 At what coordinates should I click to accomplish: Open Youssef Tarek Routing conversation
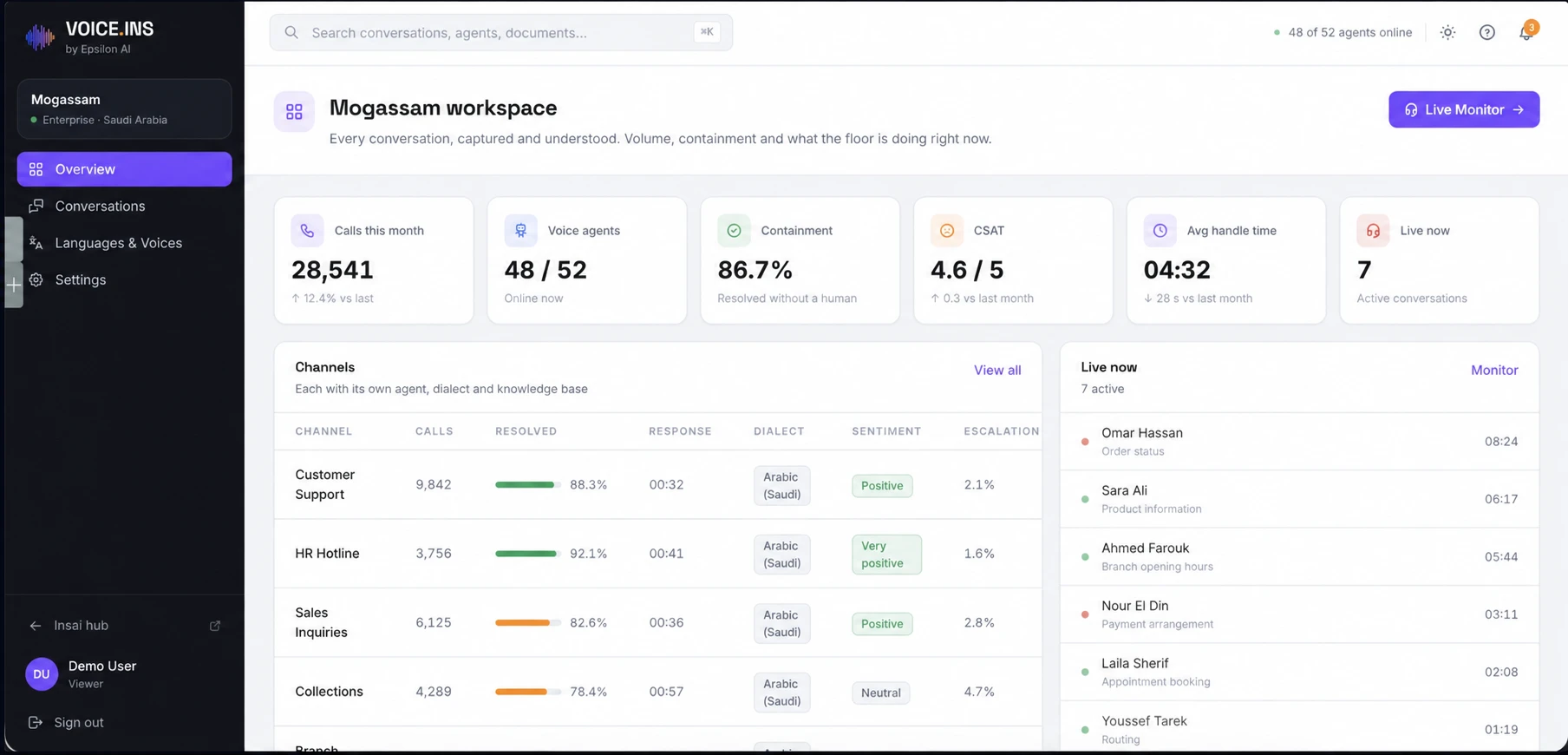(1299, 727)
